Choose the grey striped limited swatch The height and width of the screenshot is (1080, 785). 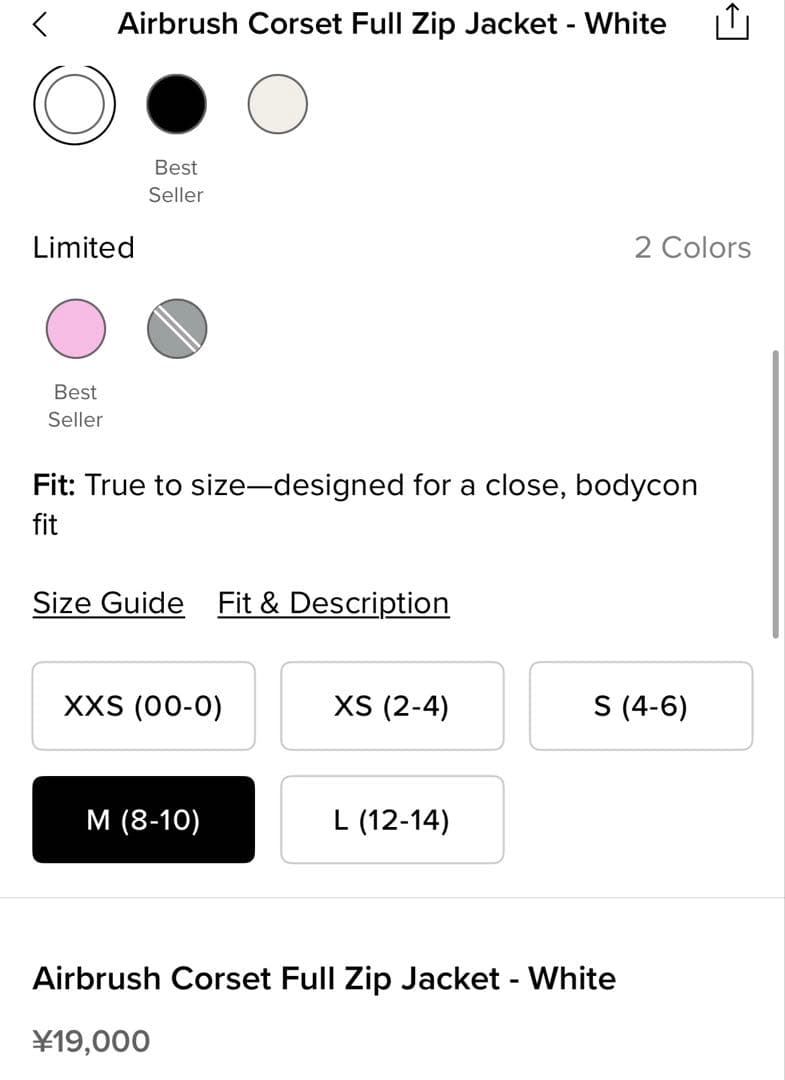(177, 328)
